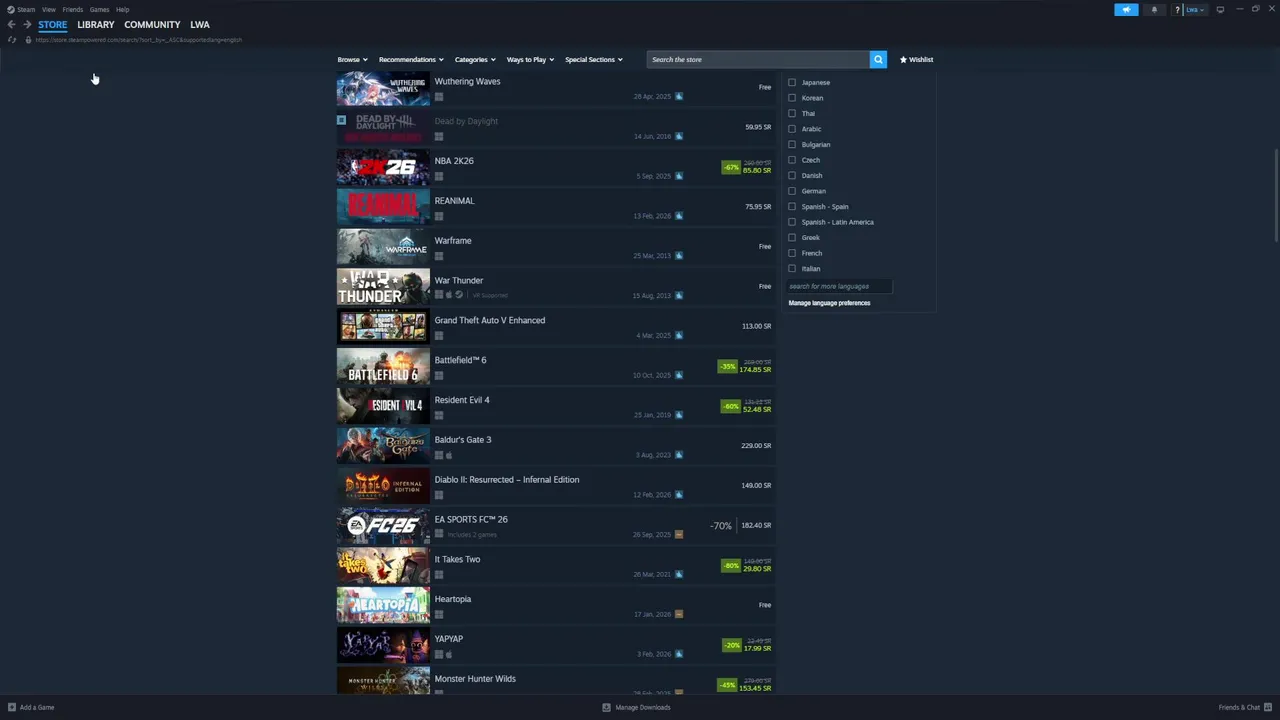Open Friends & Chat
This screenshot has height=720, width=1280.
tap(1243, 707)
